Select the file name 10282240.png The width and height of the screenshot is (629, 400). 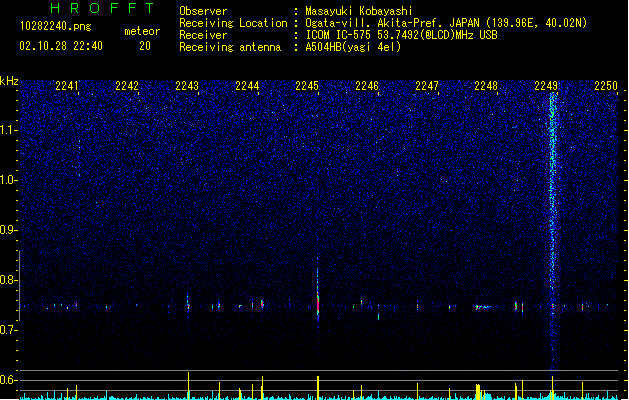pyautogui.click(x=56, y=26)
